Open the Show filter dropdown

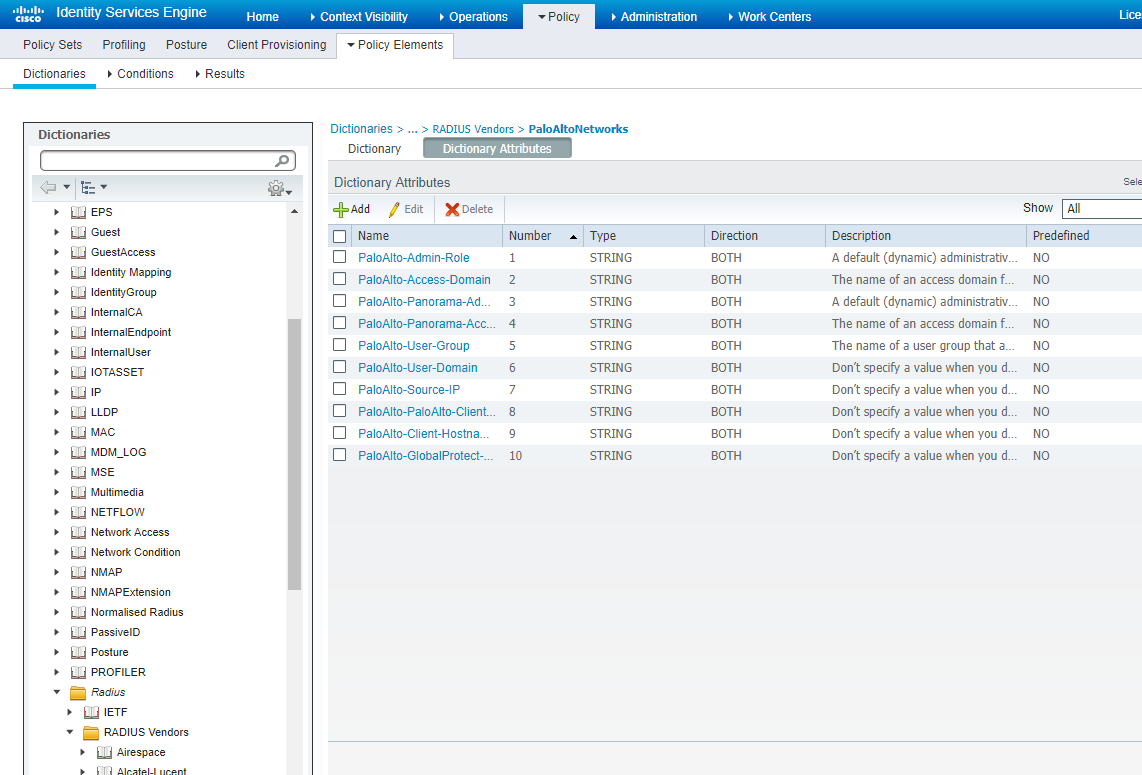(x=1101, y=209)
